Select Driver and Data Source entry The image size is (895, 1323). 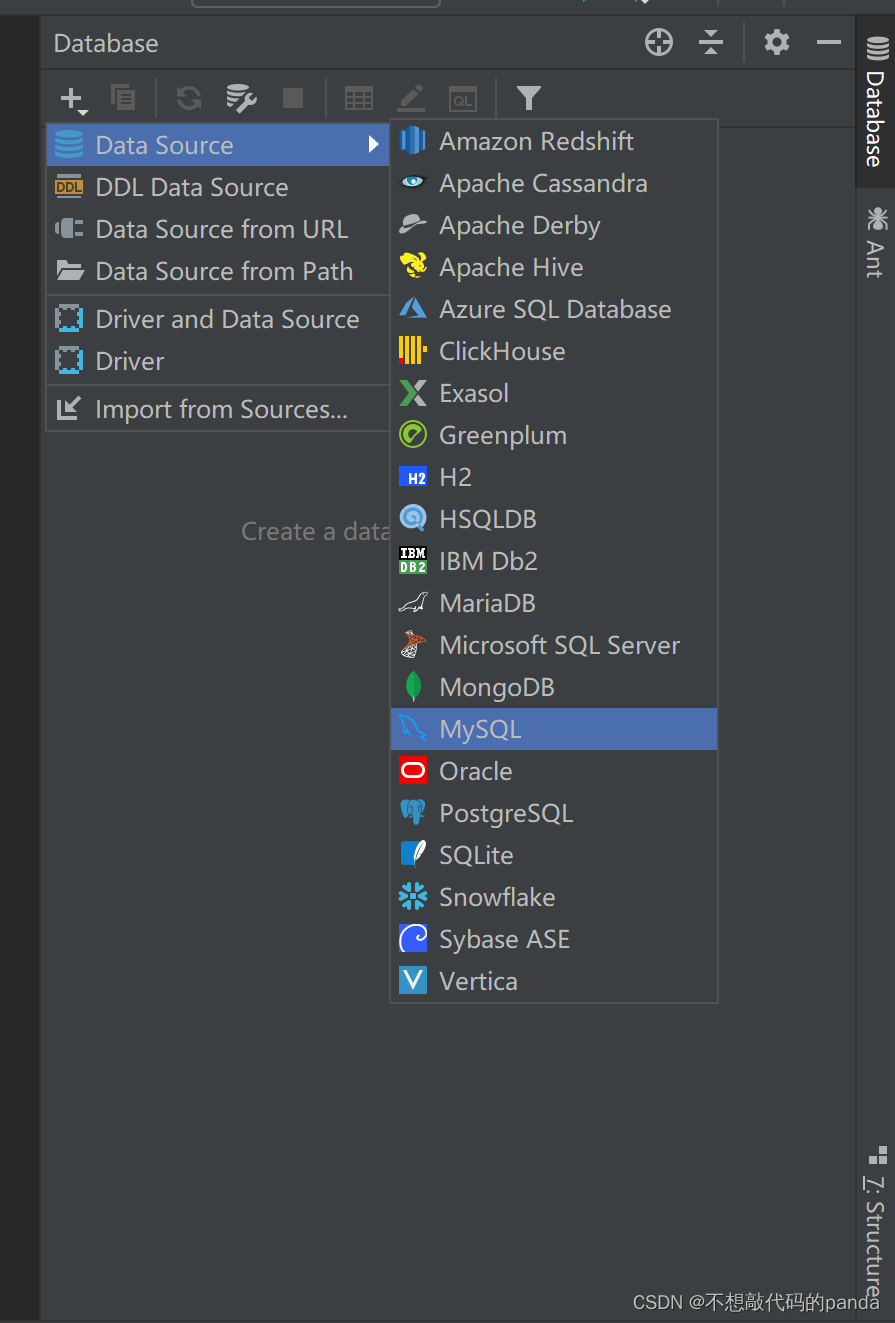(x=218, y=319)
